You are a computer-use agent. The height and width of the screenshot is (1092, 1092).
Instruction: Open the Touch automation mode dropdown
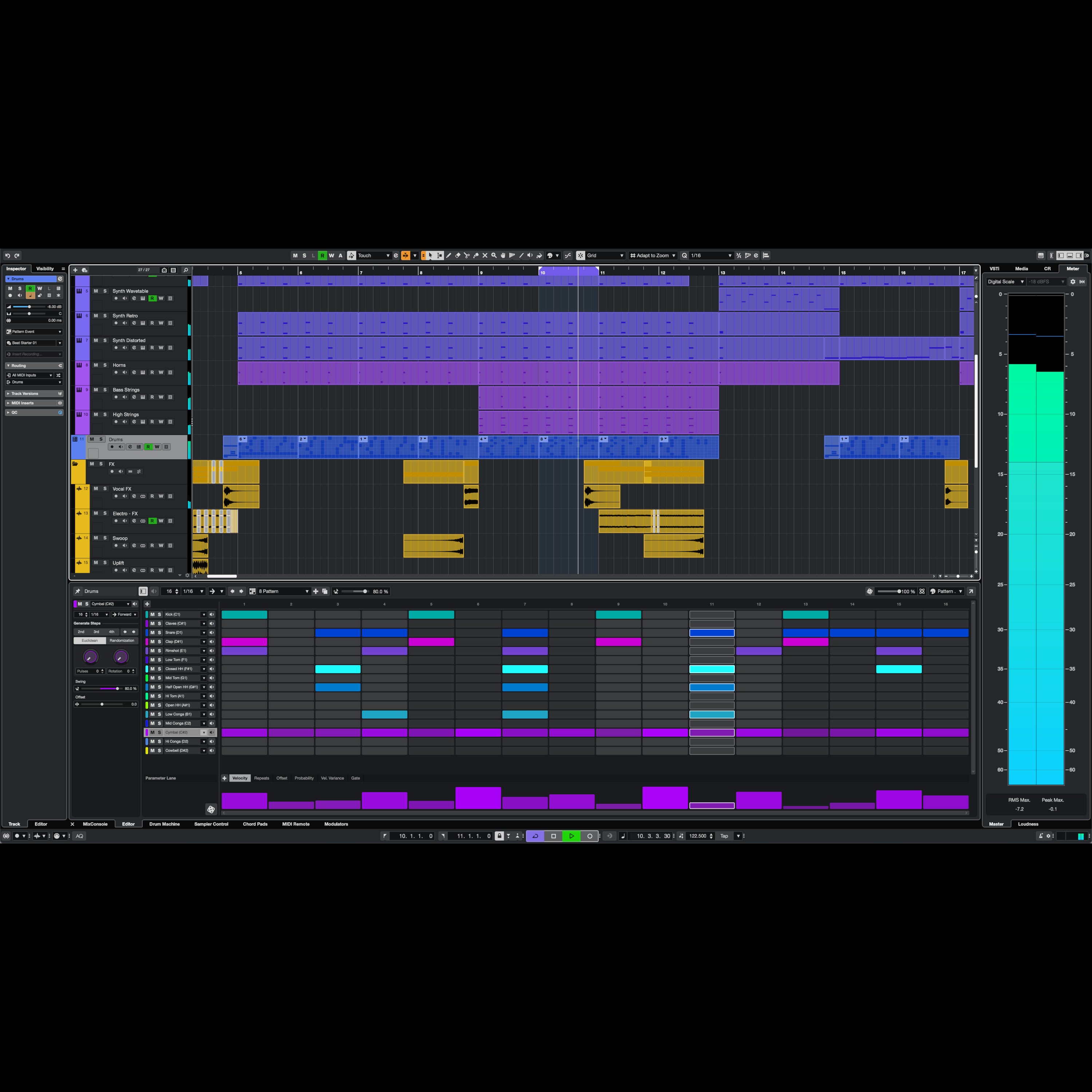click(x=373, y=256)
